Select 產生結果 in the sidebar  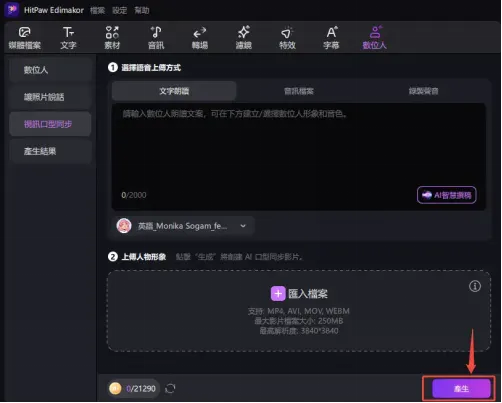pos(50,151)
